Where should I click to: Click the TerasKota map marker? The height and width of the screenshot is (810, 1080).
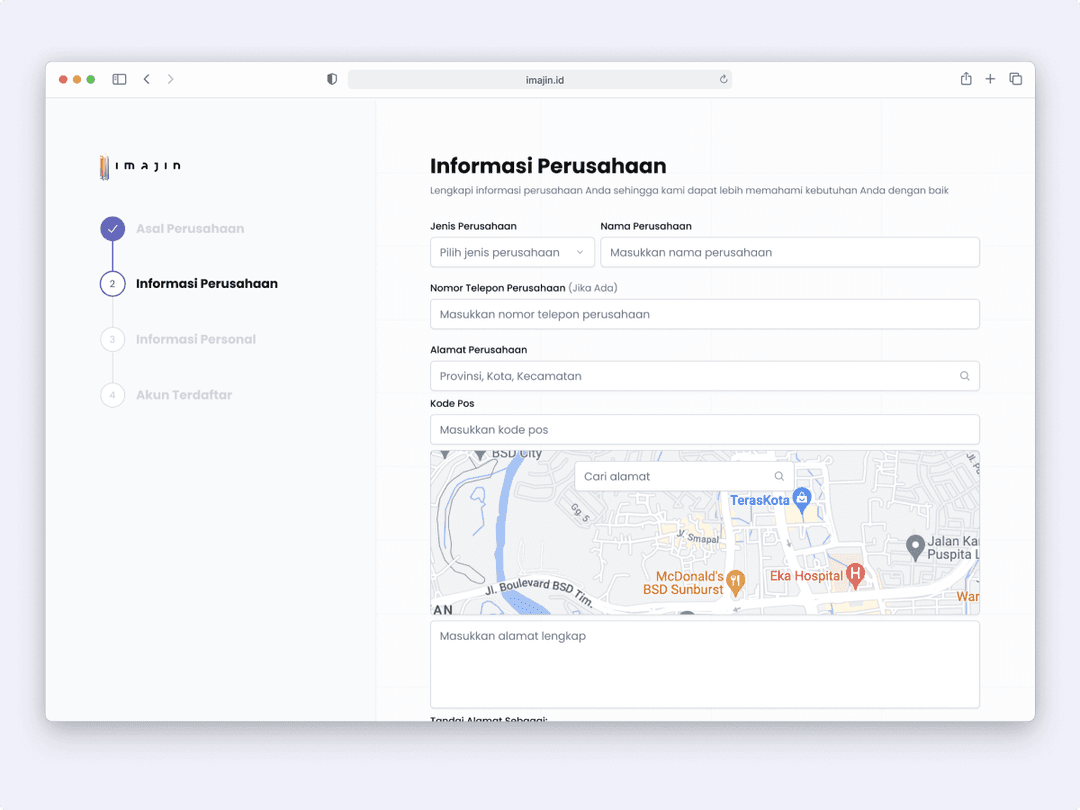[x=801, y=498]
